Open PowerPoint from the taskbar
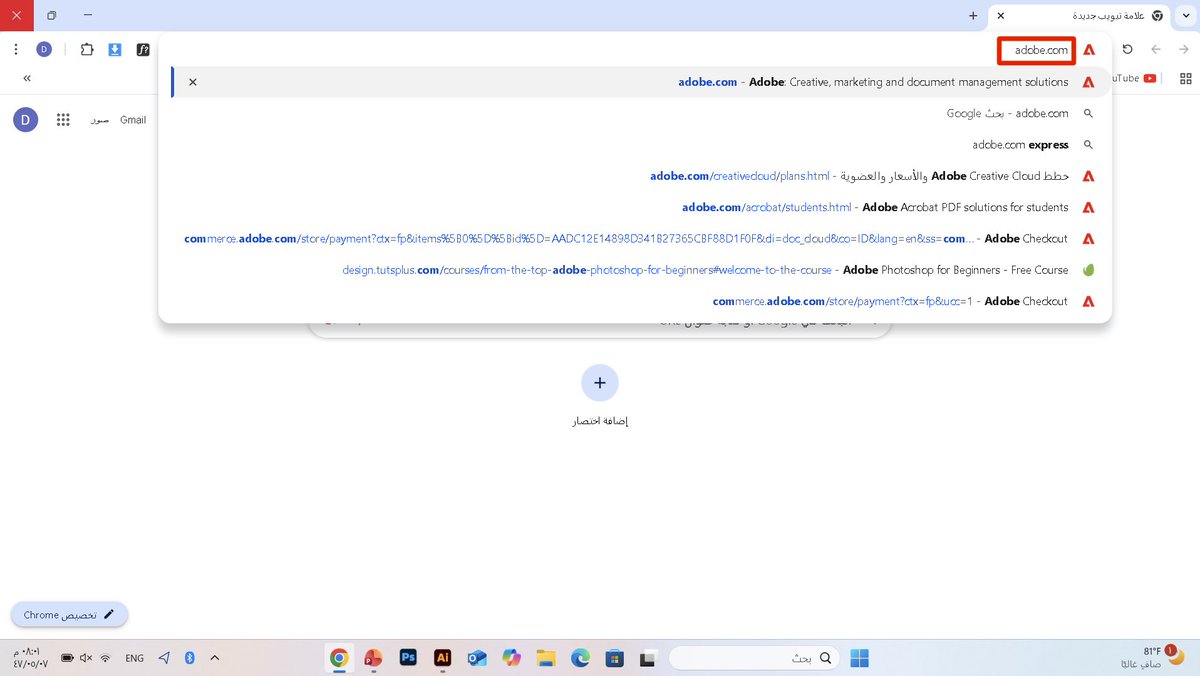The image size is (1200, 676). click(x=373, y=657)
